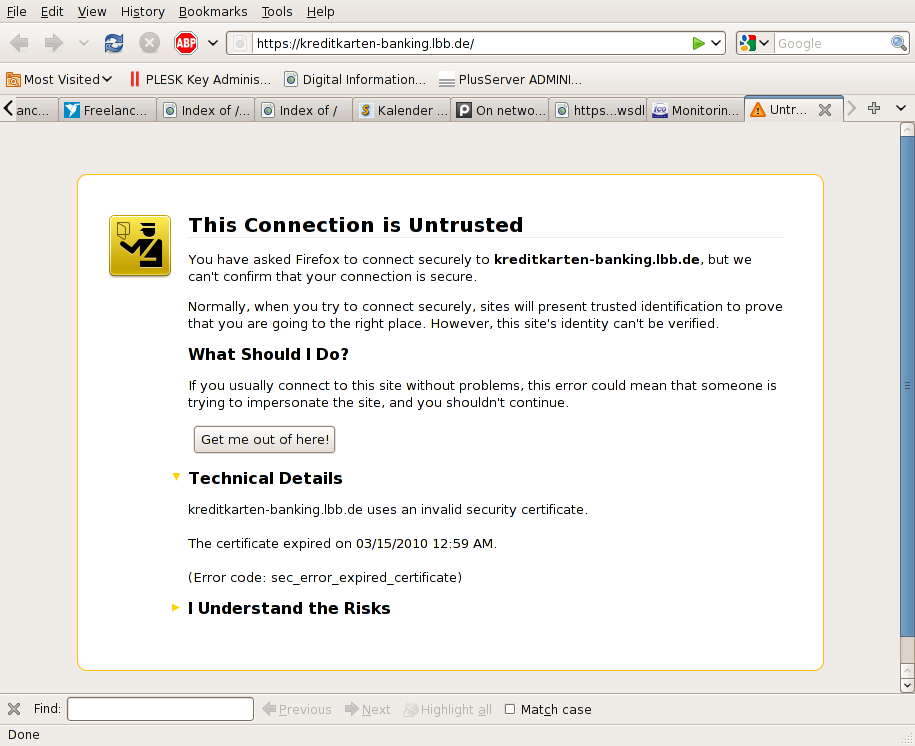
Task: Open the History menu
Action: pos(143,12)
